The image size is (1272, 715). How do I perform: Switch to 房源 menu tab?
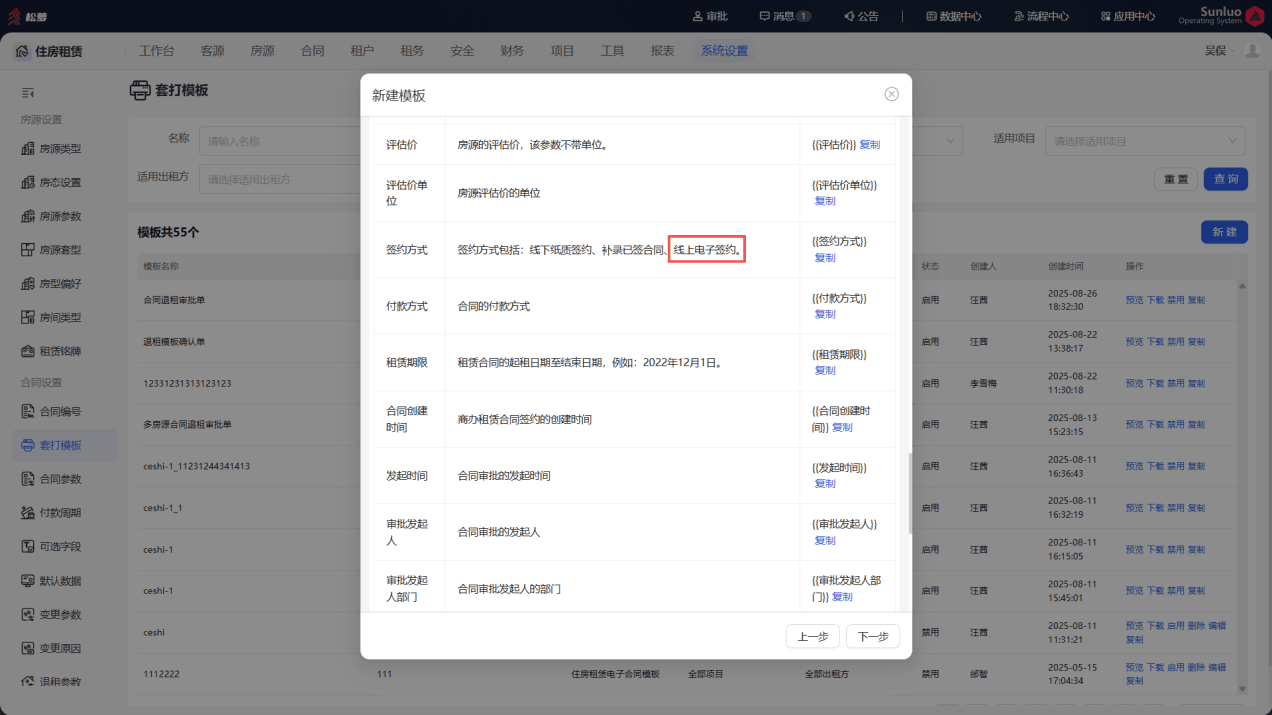[x=262, y=51]
